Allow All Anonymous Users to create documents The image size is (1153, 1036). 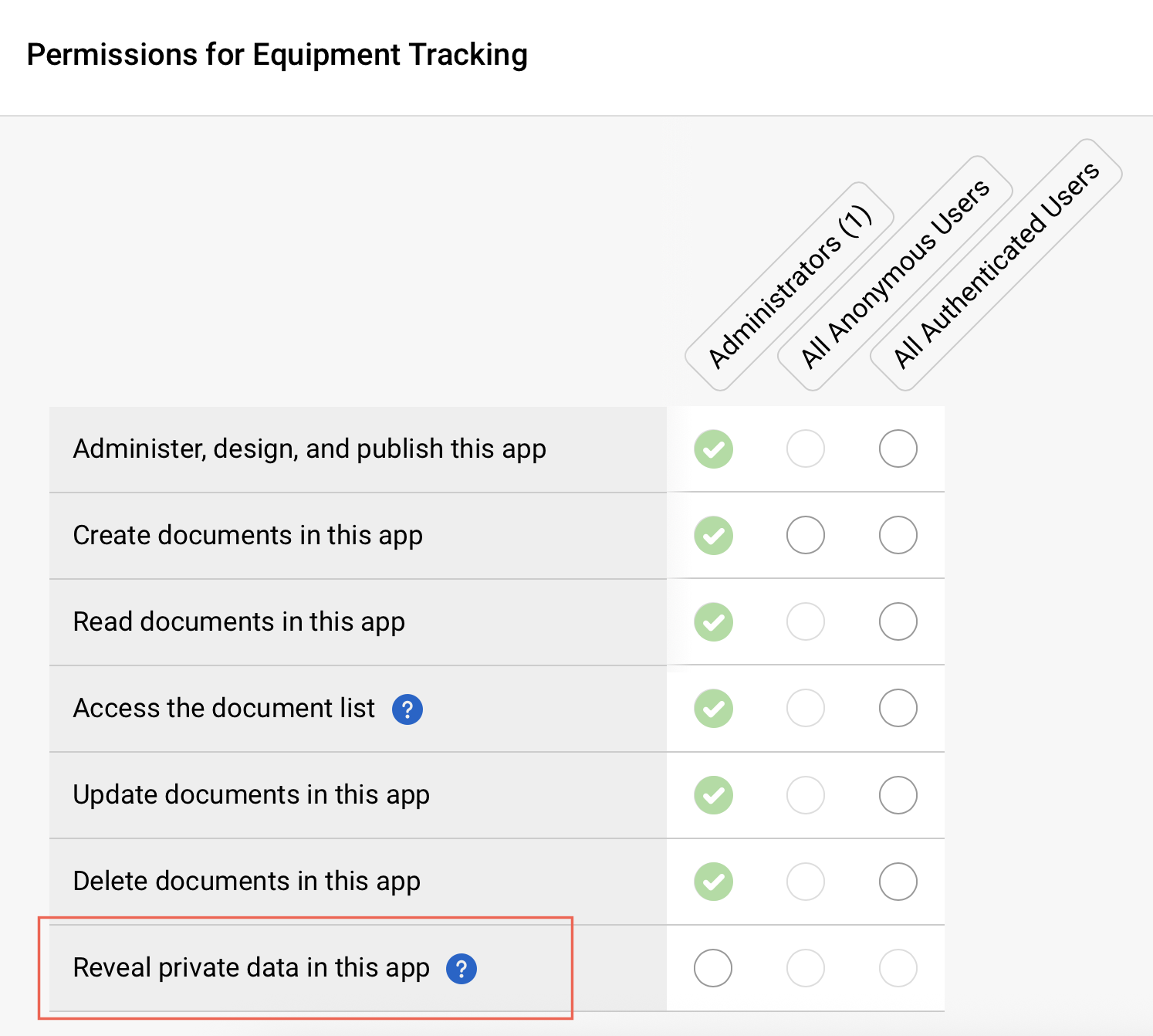(x=805, y=535)
